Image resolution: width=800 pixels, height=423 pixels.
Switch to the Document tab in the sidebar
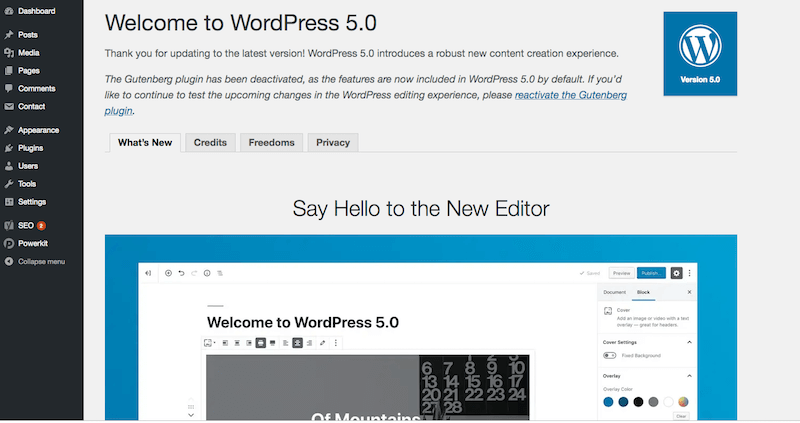click(614, 292)
